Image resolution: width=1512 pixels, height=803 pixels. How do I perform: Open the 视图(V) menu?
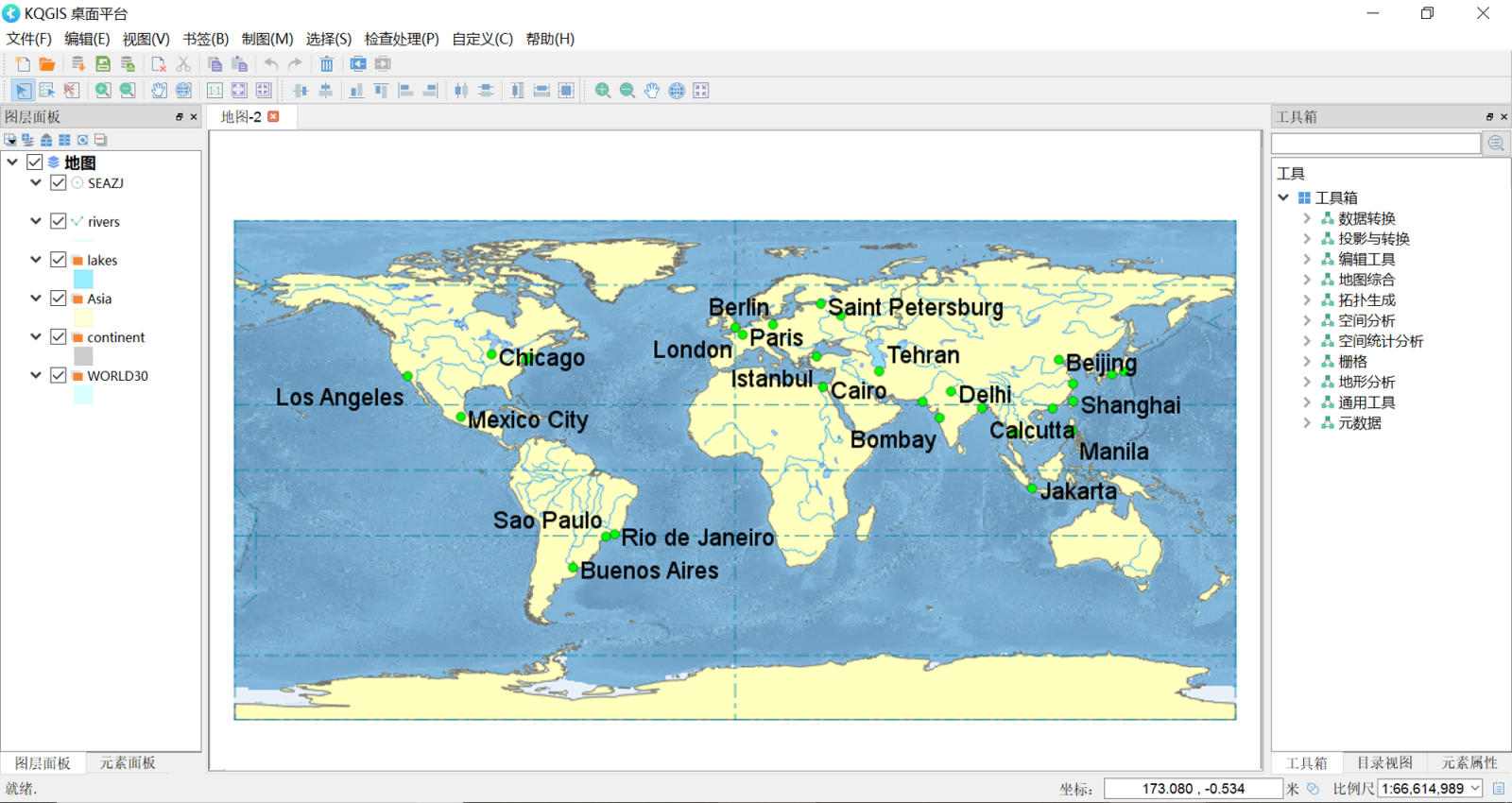pos(146,39)
